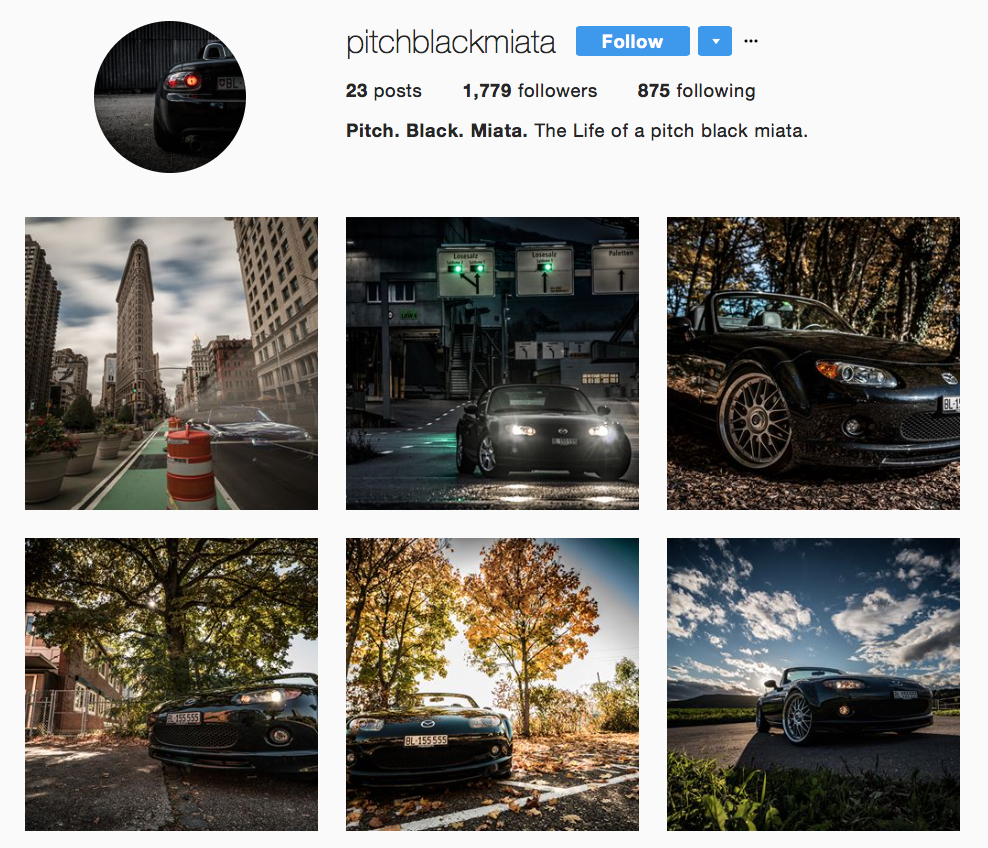Open the three-dots options menu
The height and width of the screenshot is (848, 988).
(750, 41)
